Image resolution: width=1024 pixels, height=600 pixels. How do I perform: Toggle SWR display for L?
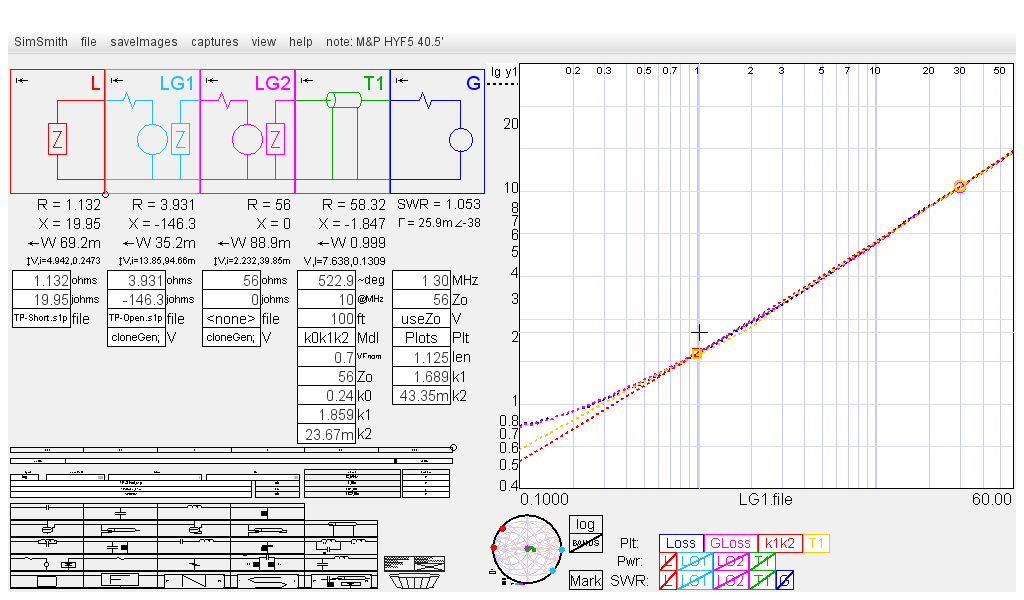pos(668,580)
